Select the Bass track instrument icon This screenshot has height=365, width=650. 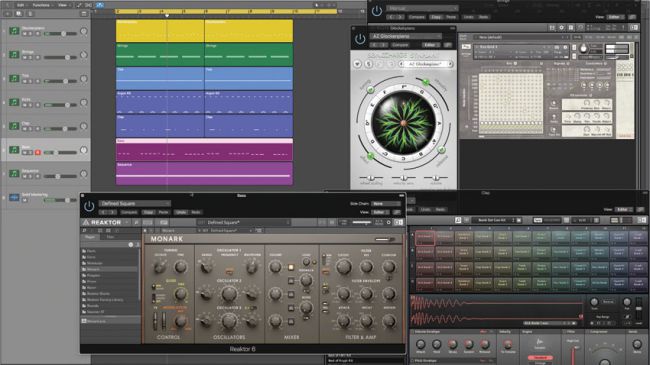point(14,150)
